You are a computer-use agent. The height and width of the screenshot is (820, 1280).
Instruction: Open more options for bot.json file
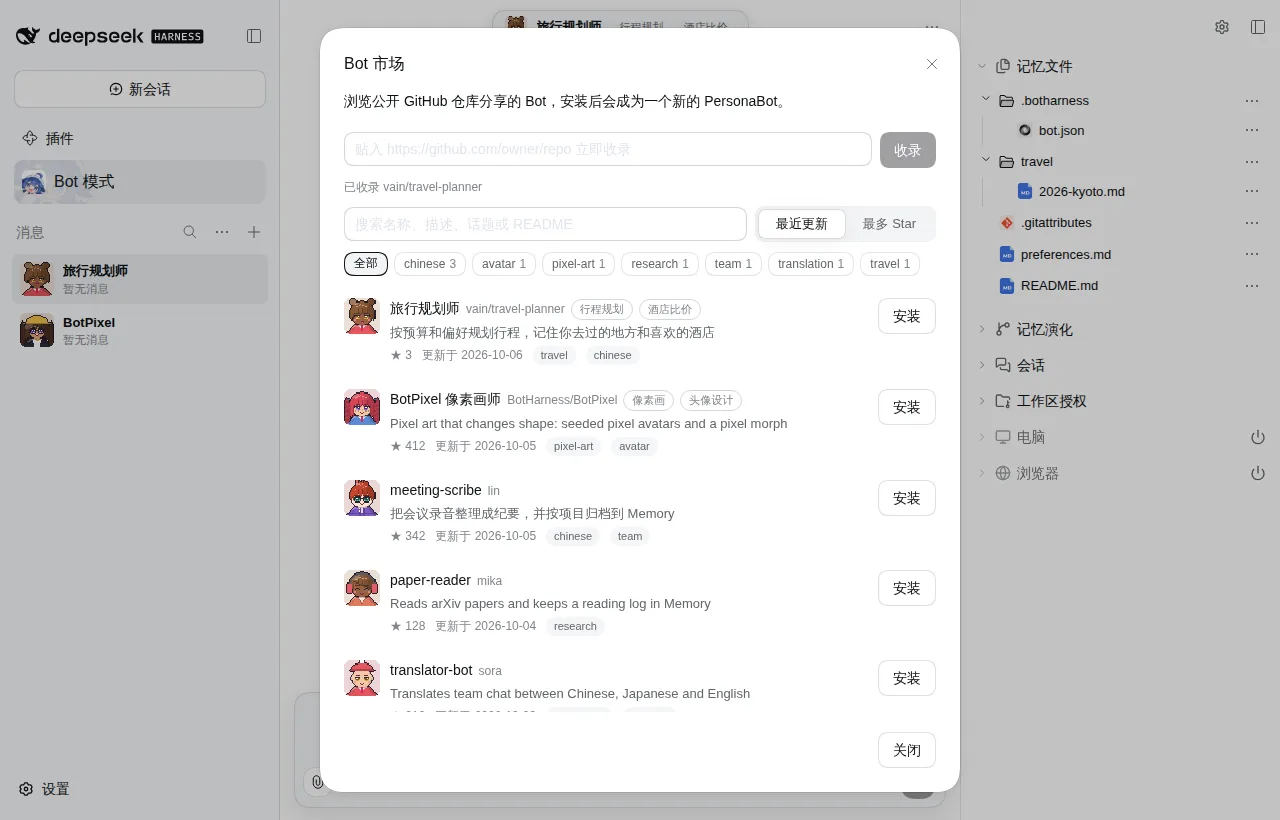pyautogui.click(x=1252, y=130)
